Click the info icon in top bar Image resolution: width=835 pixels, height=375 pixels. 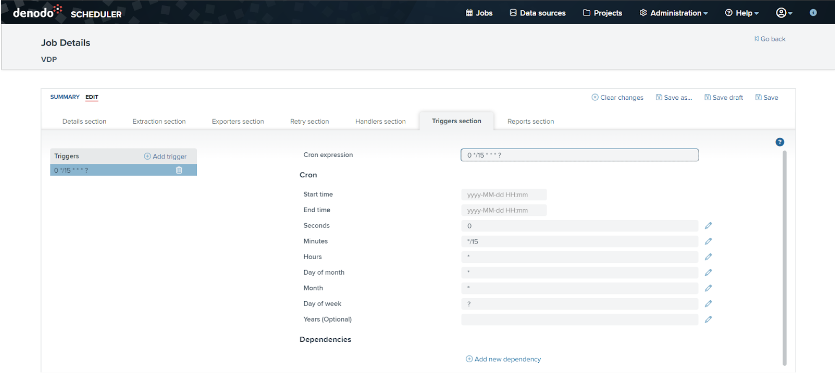point(813,13)
